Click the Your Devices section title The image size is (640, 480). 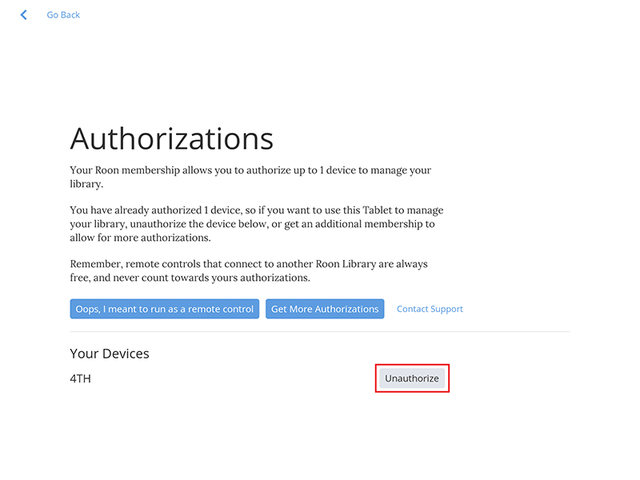(109, 353)
